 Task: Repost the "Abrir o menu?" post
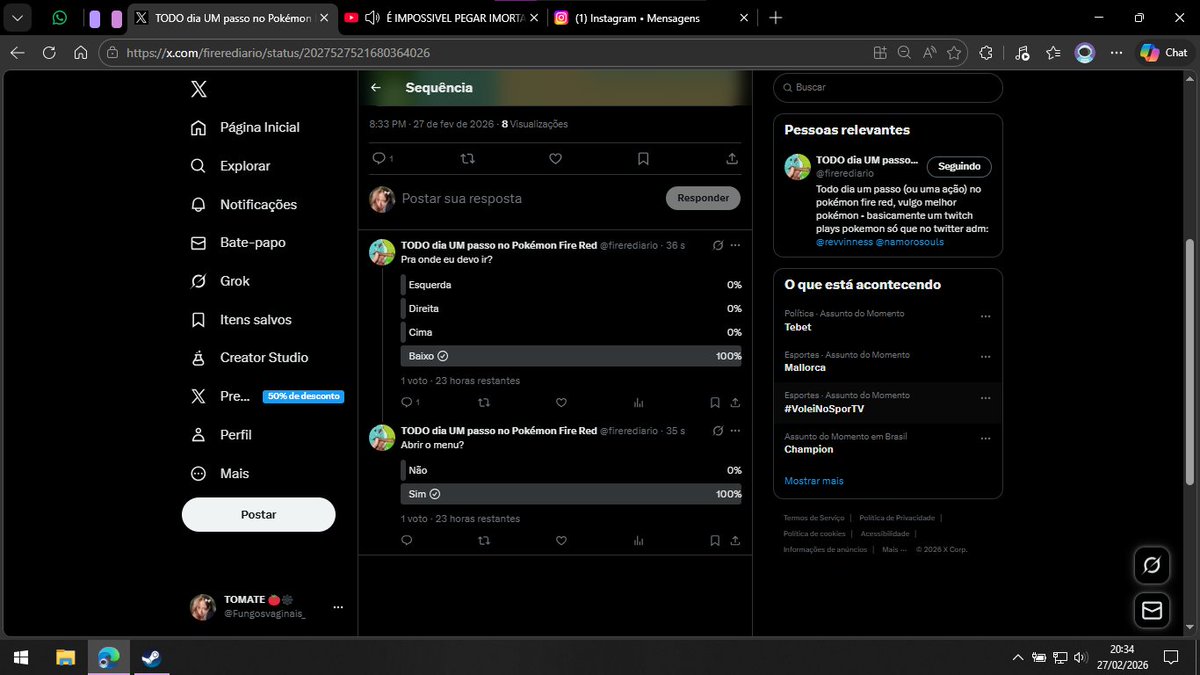click(484, 540)
